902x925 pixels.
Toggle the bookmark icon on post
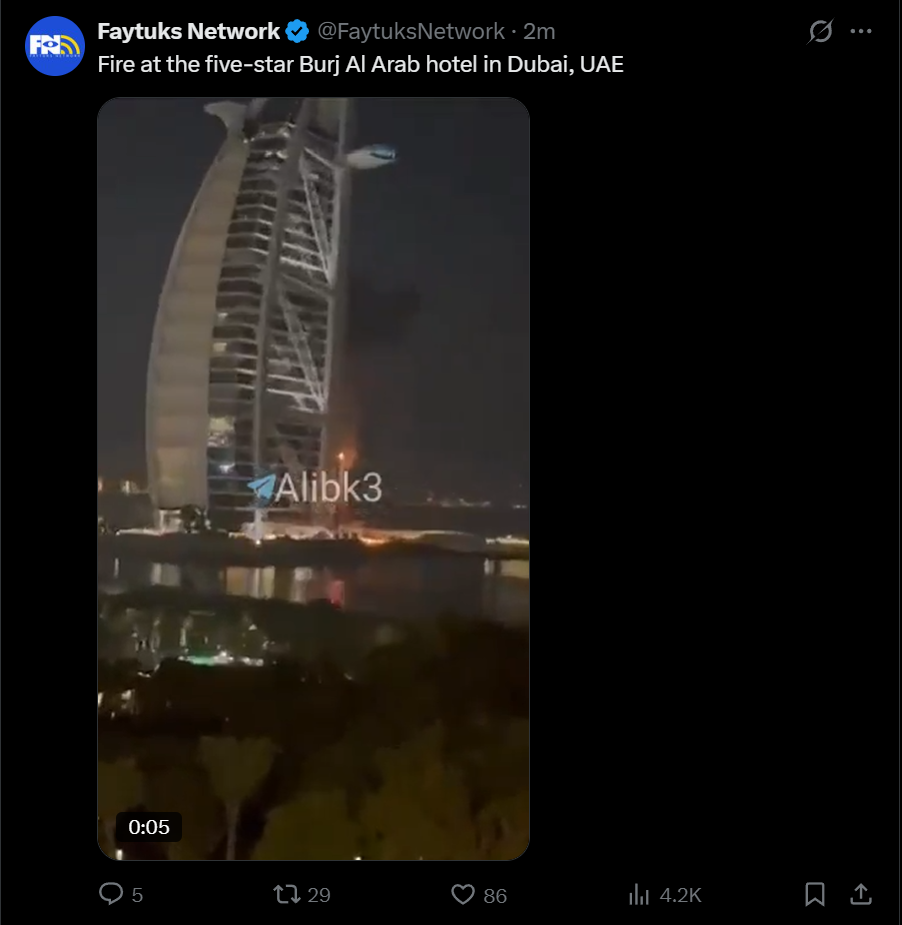pyautogui.click(x=815, y=894)
